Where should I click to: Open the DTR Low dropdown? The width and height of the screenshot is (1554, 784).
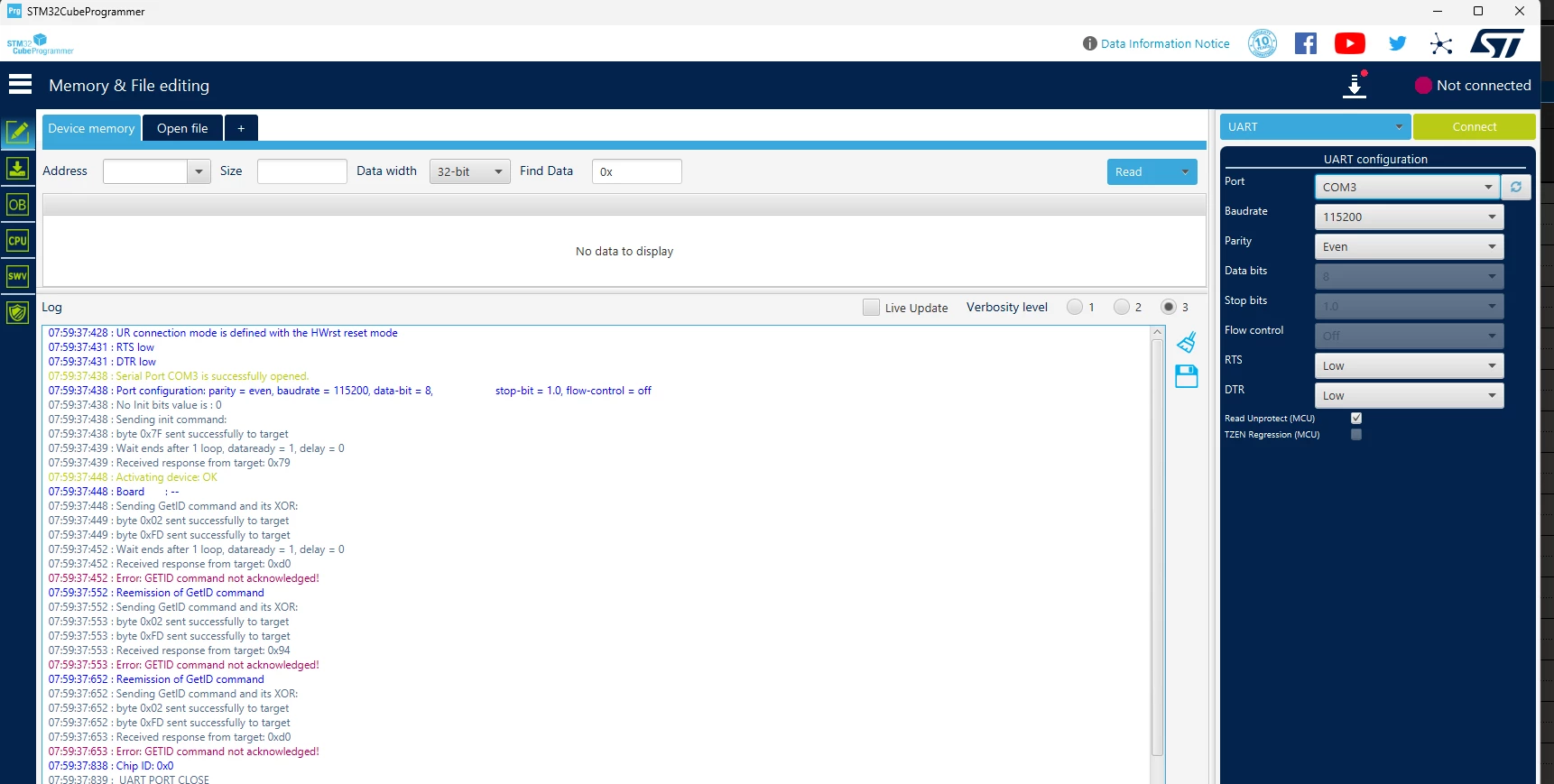pos(1409,395)
